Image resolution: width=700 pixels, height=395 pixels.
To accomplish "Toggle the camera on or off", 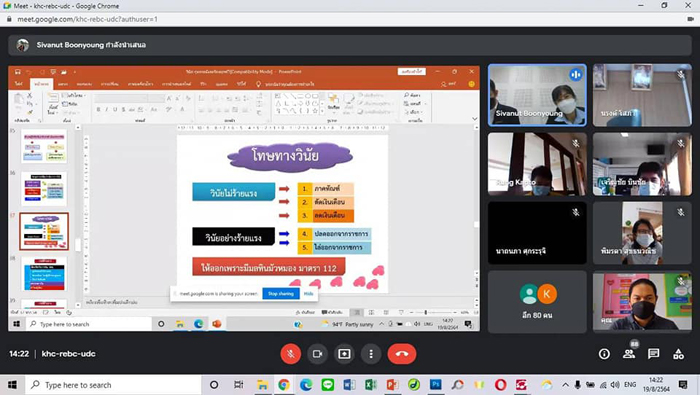I will coord(317,354).
